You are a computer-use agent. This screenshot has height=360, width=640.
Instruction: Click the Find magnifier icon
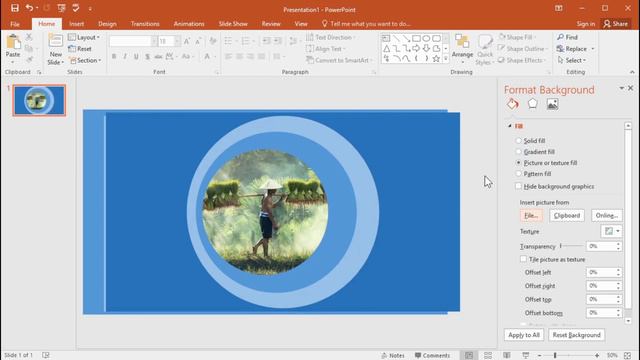(x=560, y=37)
